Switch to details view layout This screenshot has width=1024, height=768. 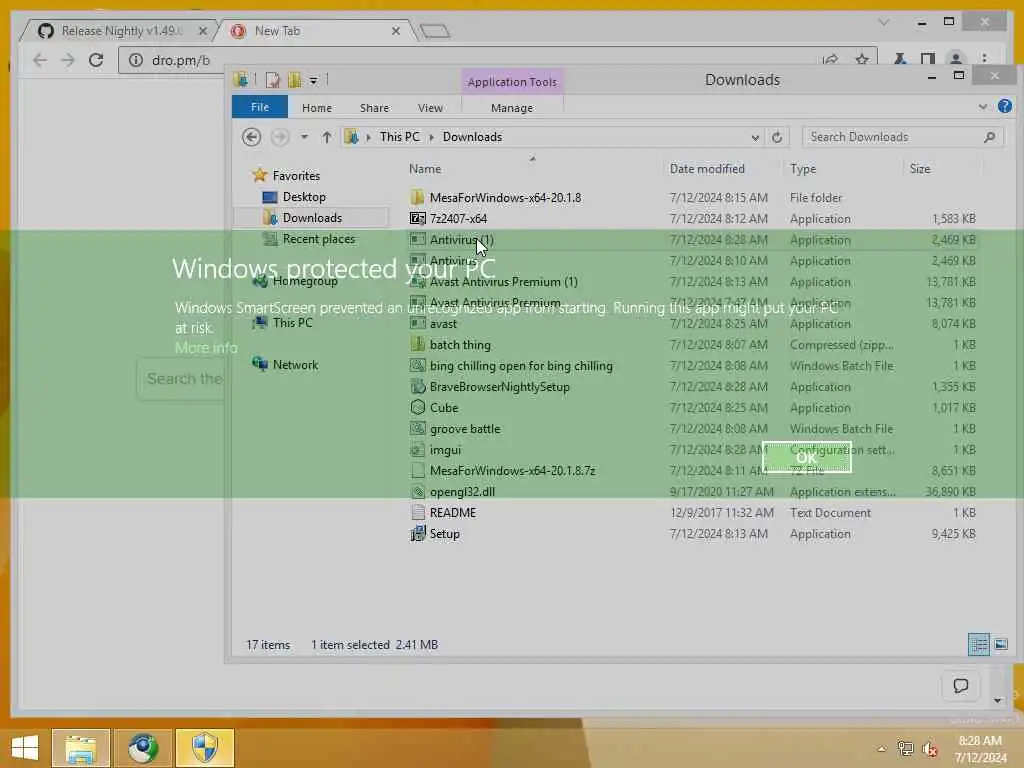click(979, 645)
